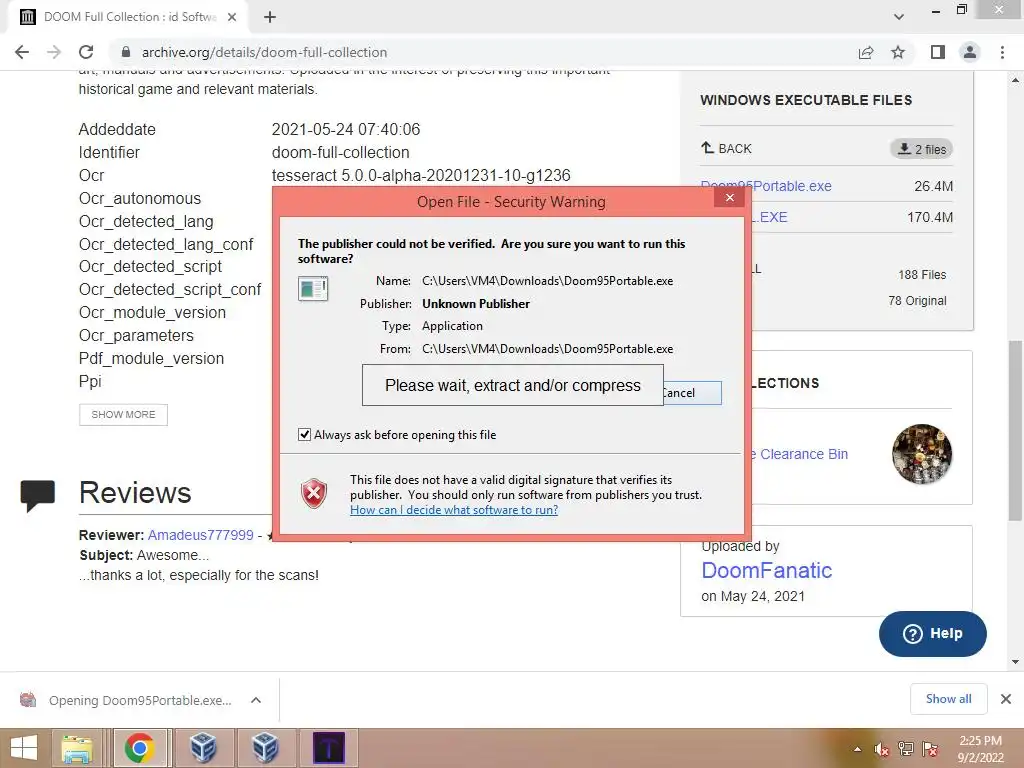Click the 188 Files entry
The width and height of the screenshot is (1024, 768).
tap(921, 275)
